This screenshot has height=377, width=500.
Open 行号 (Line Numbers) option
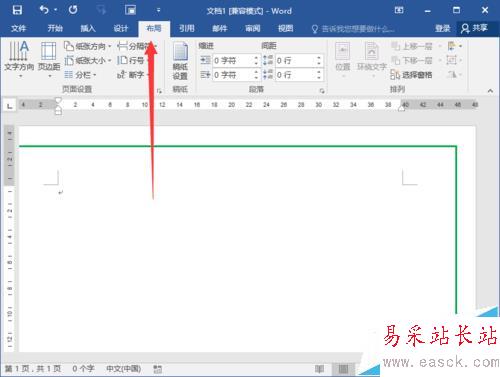[x=132, y=60]
